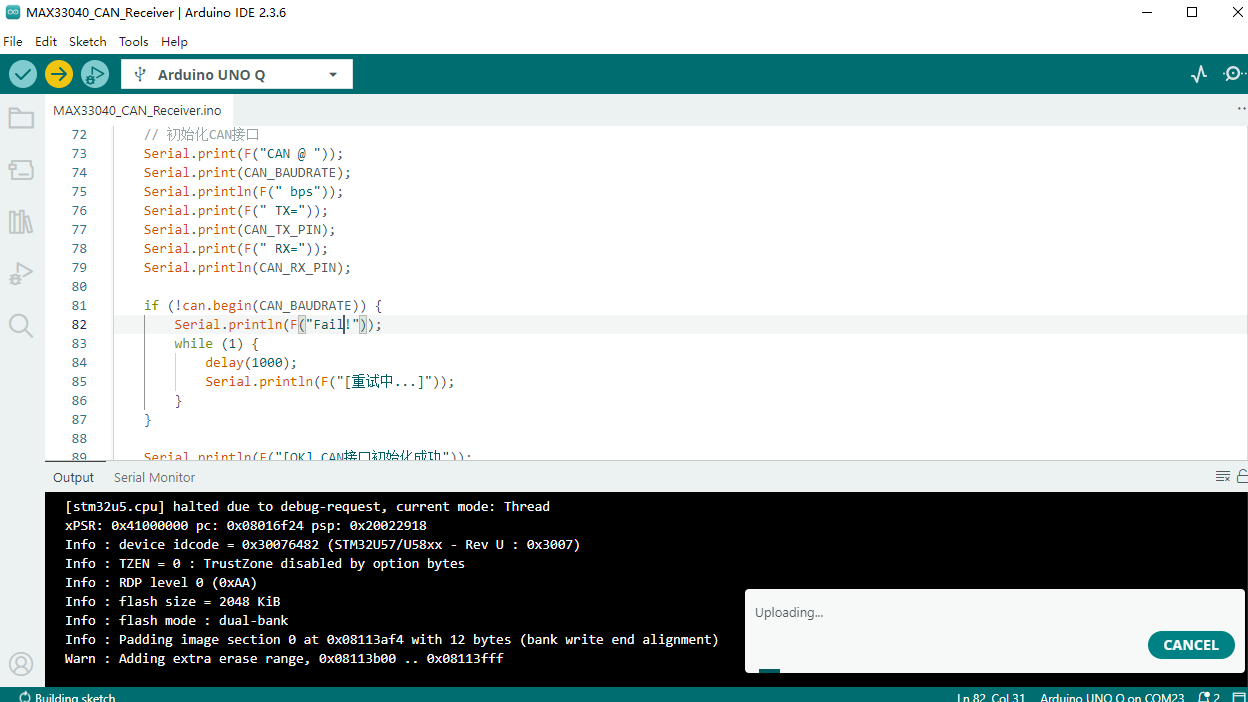Open the Debug sidebar panel
This screenshot has width=1248, height=702.
point(21,273)
